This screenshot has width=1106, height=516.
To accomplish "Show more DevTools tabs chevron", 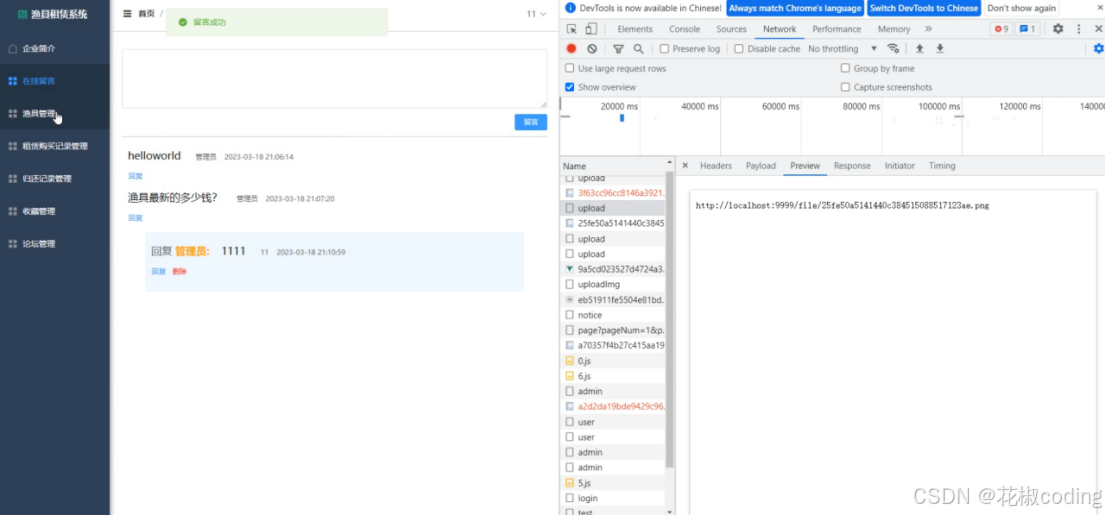I will [x=928, y=29].
